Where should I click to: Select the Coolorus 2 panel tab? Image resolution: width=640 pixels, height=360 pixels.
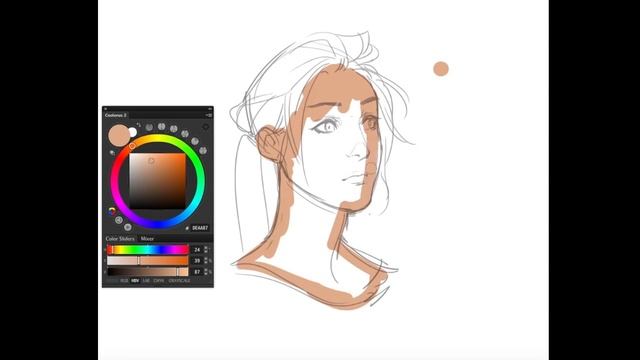(x=116, y=115)
